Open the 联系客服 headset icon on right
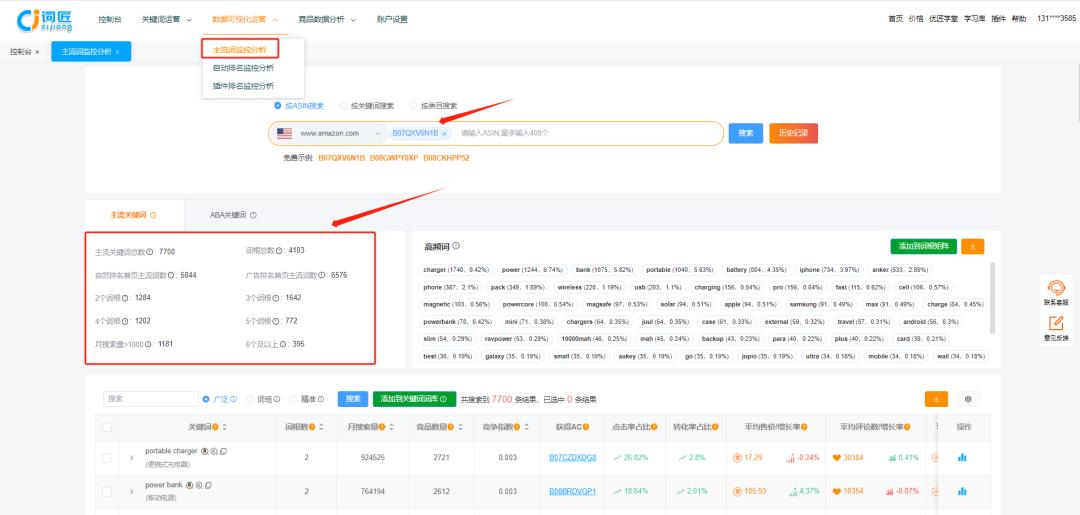1080x515 pixels. (1056, 288)
